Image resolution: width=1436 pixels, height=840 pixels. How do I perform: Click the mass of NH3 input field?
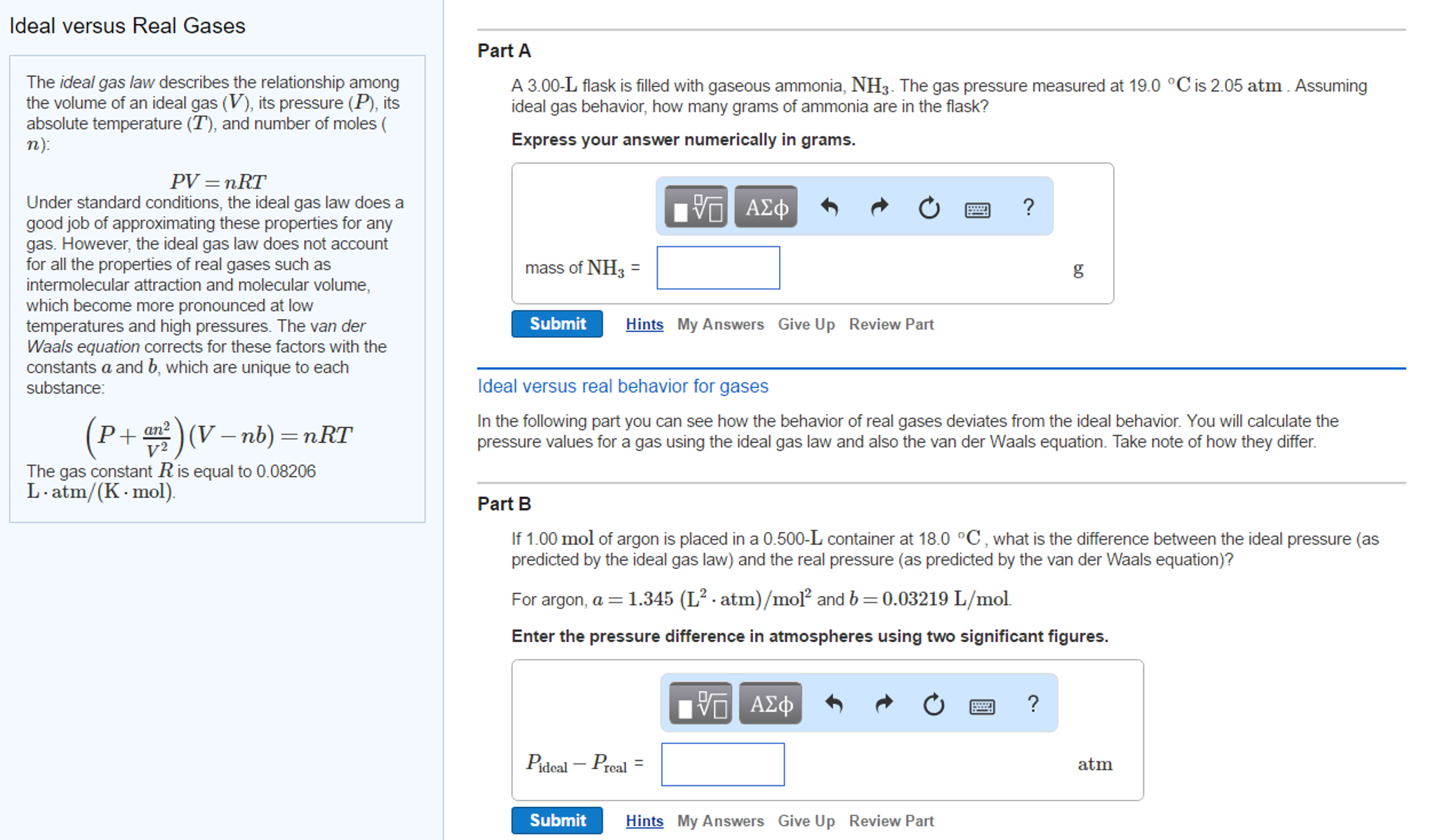717,268
